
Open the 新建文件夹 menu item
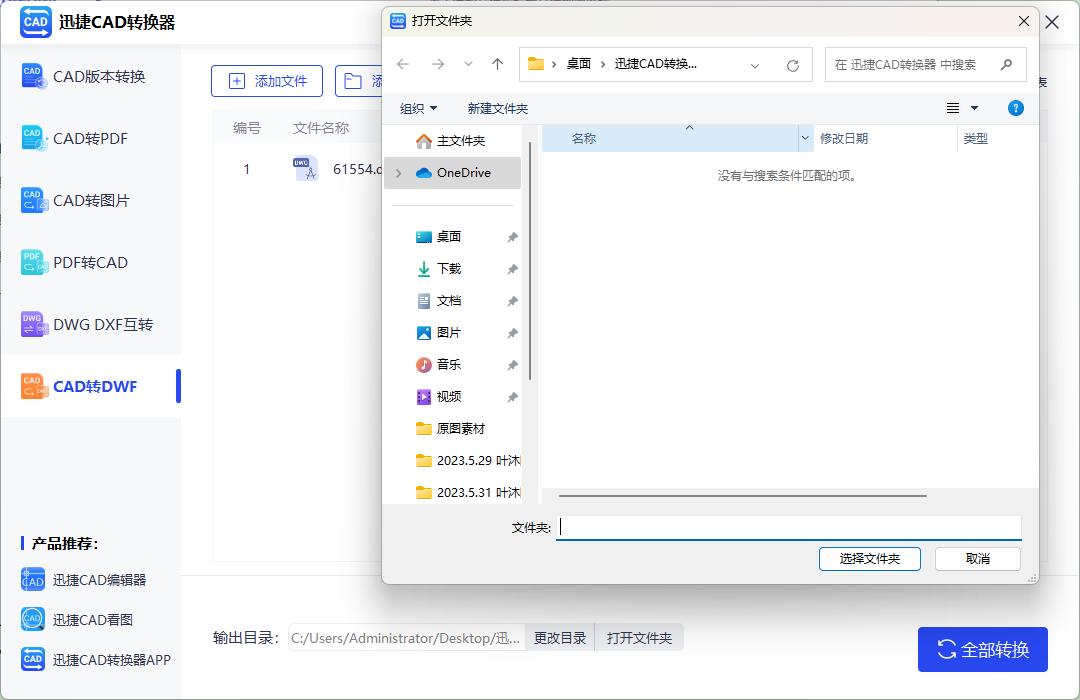[498, 108]
